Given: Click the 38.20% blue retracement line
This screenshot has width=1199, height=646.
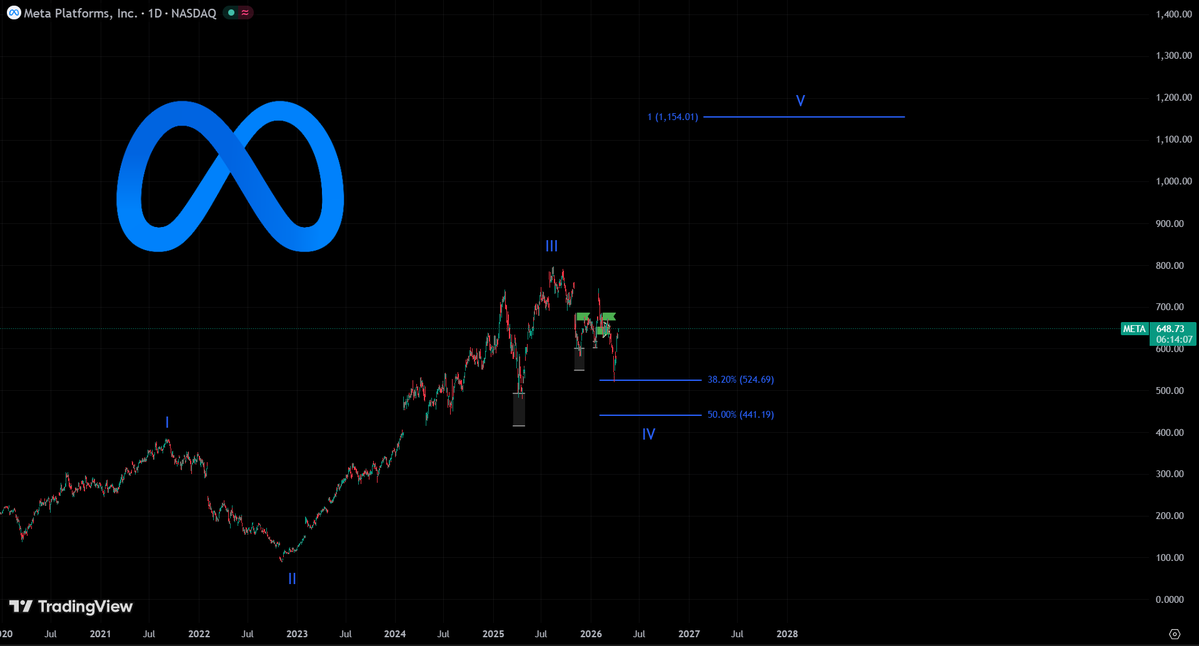Looking at the screenshot, I should point(650,380).
